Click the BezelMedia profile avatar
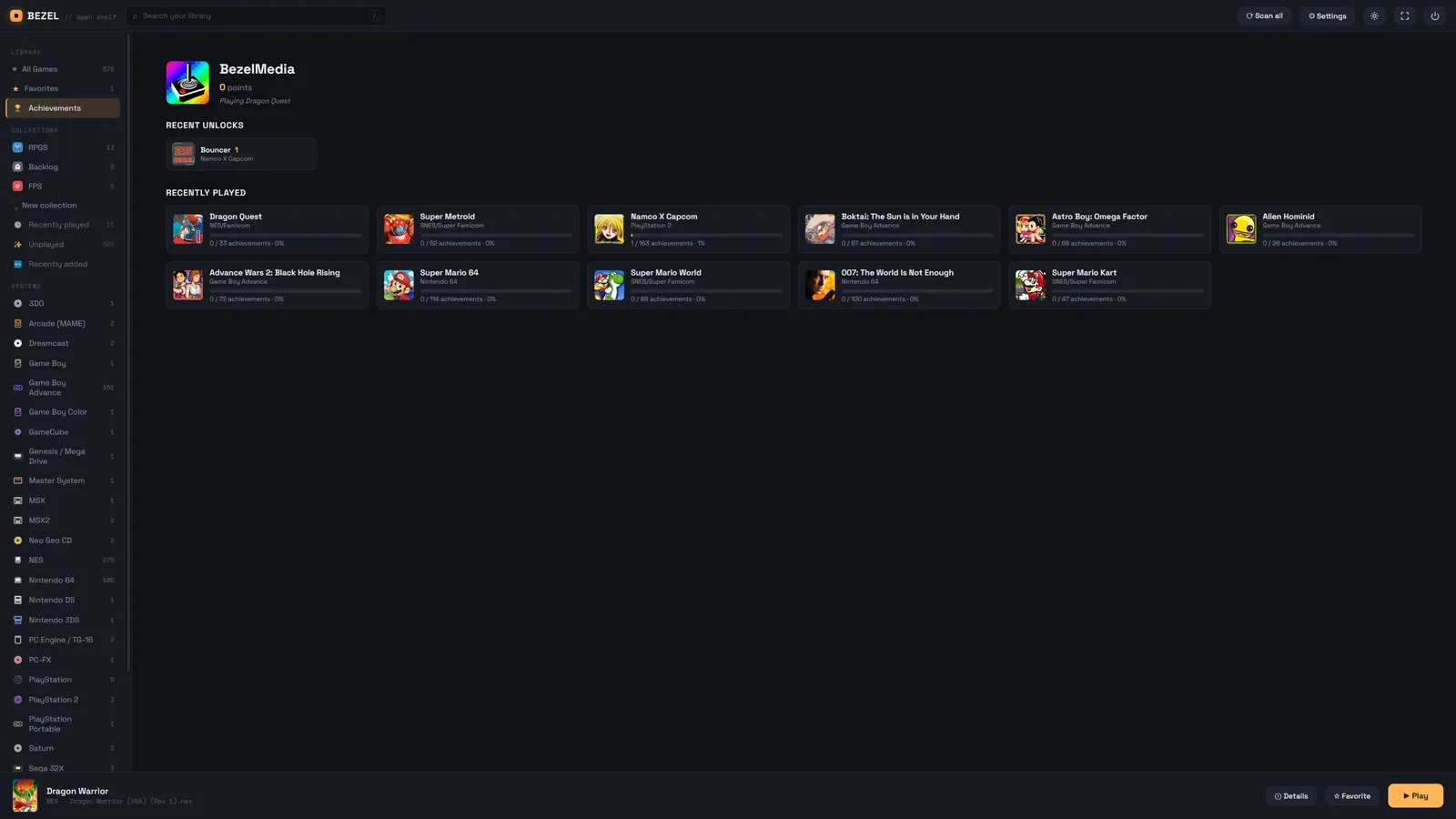The width and height of the screenshot is (1456, 819). point(187,83)
